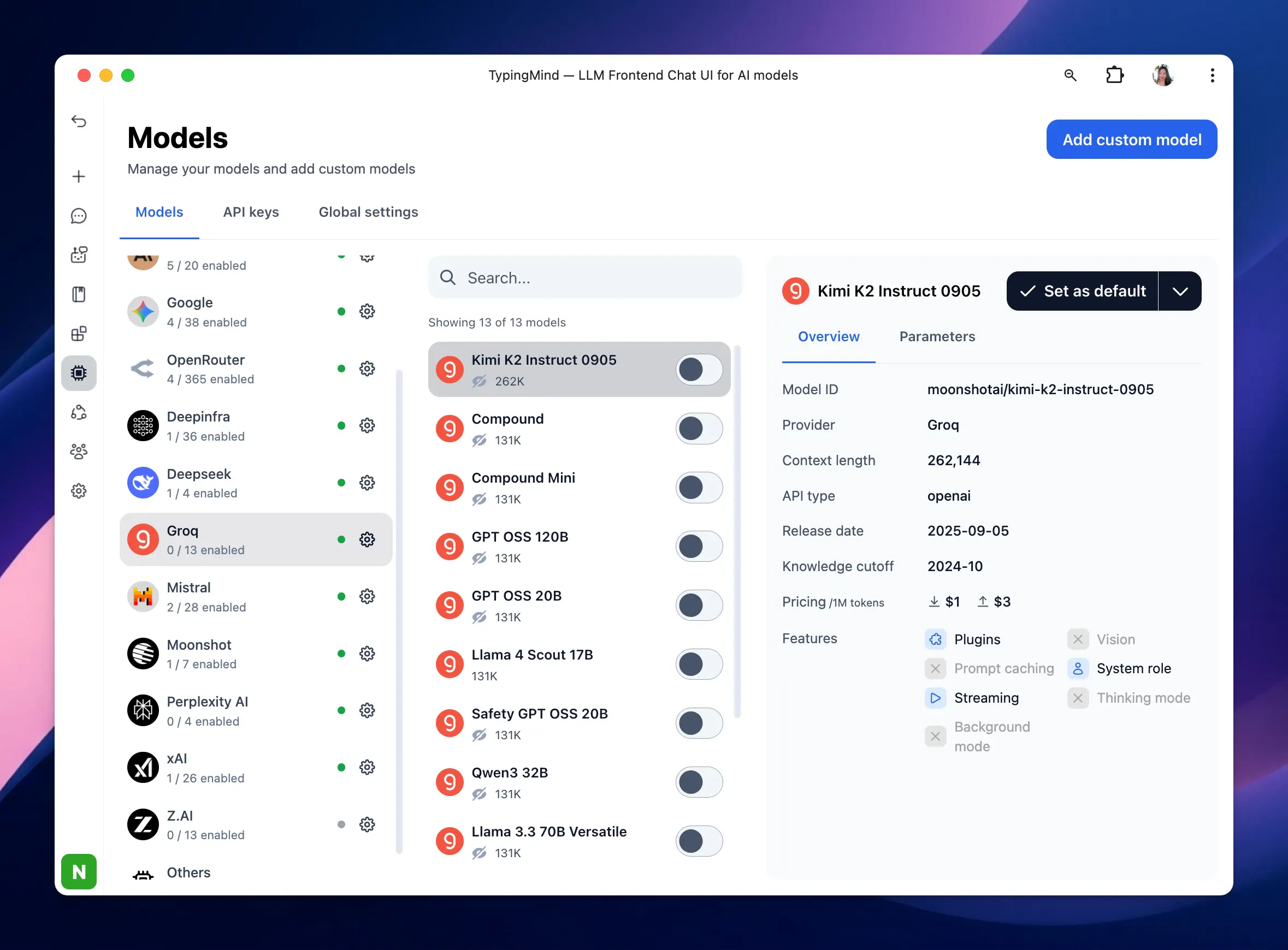
Task: Open xAI provider settings gear
Action: [367, 767]
